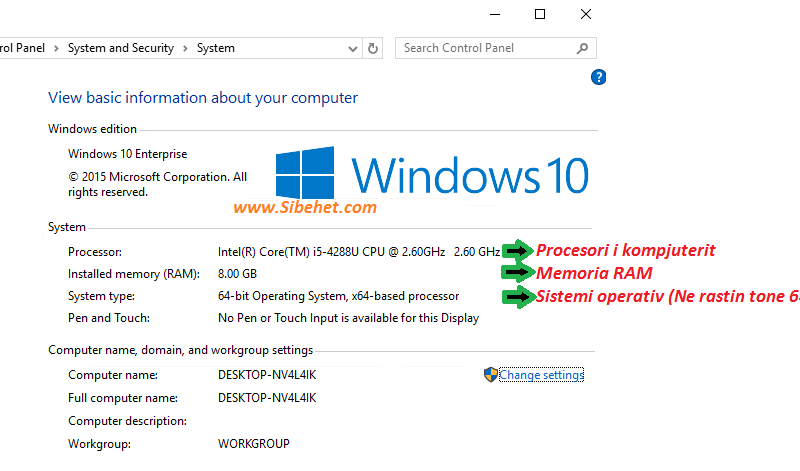Open the chevron after Control Panel breadcrumb
Screen dimensions: 800x471
point(56,48)
